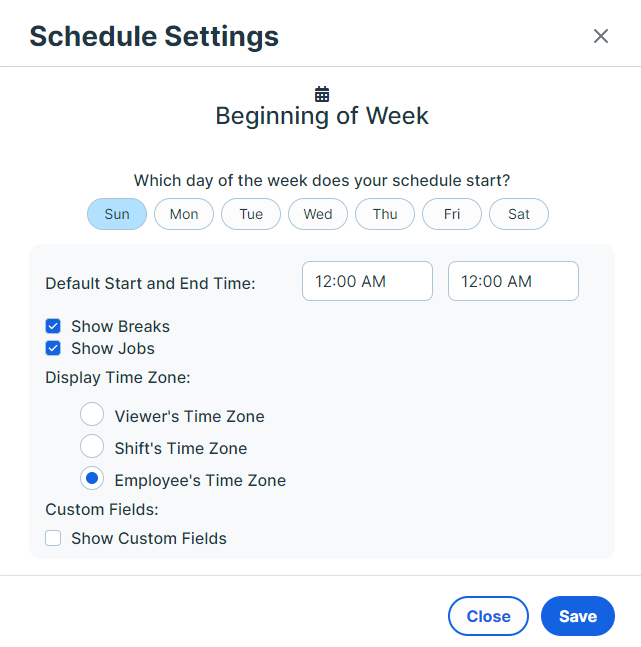Choose Fri as the schedule start day

(452, 214)
